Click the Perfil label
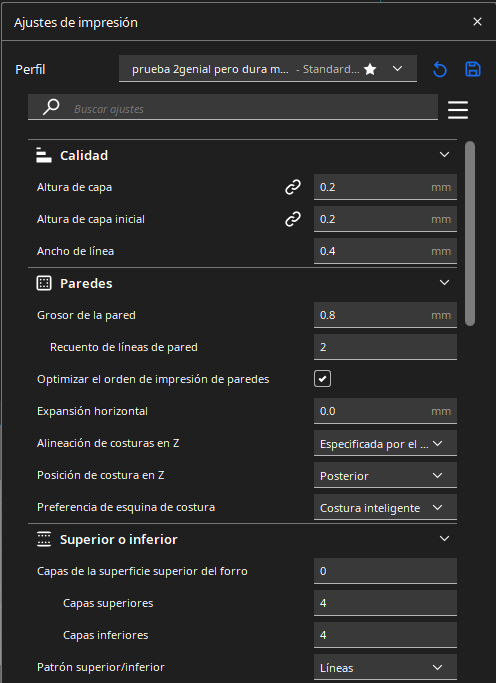This screenshot has height=683, width=496. (30, 70)
